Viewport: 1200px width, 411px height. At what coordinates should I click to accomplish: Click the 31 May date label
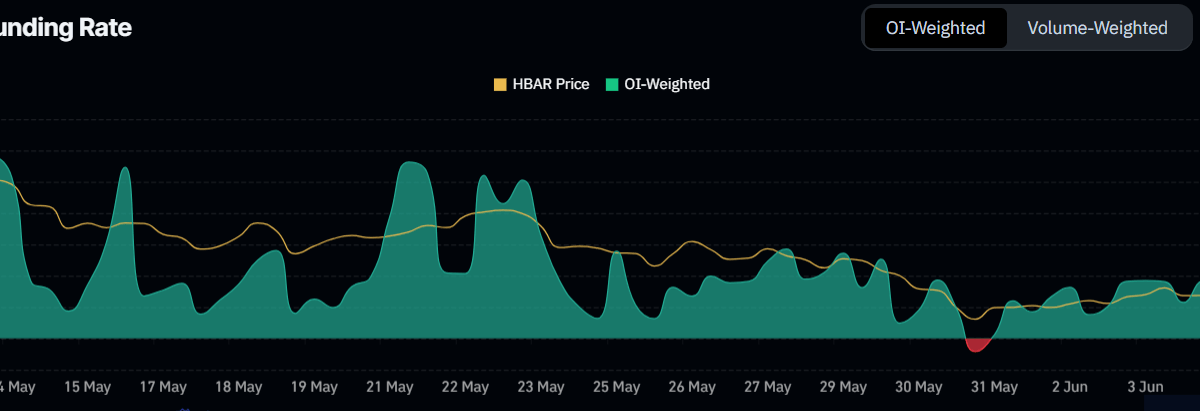pyautogui.click(x=994, y=387)
